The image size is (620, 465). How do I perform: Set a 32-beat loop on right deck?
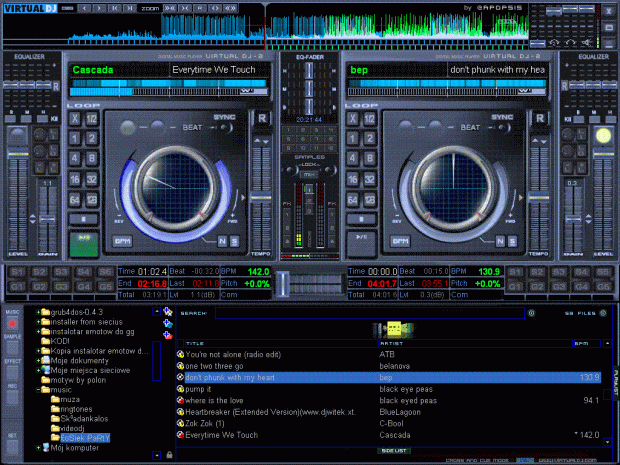[370, 180]
